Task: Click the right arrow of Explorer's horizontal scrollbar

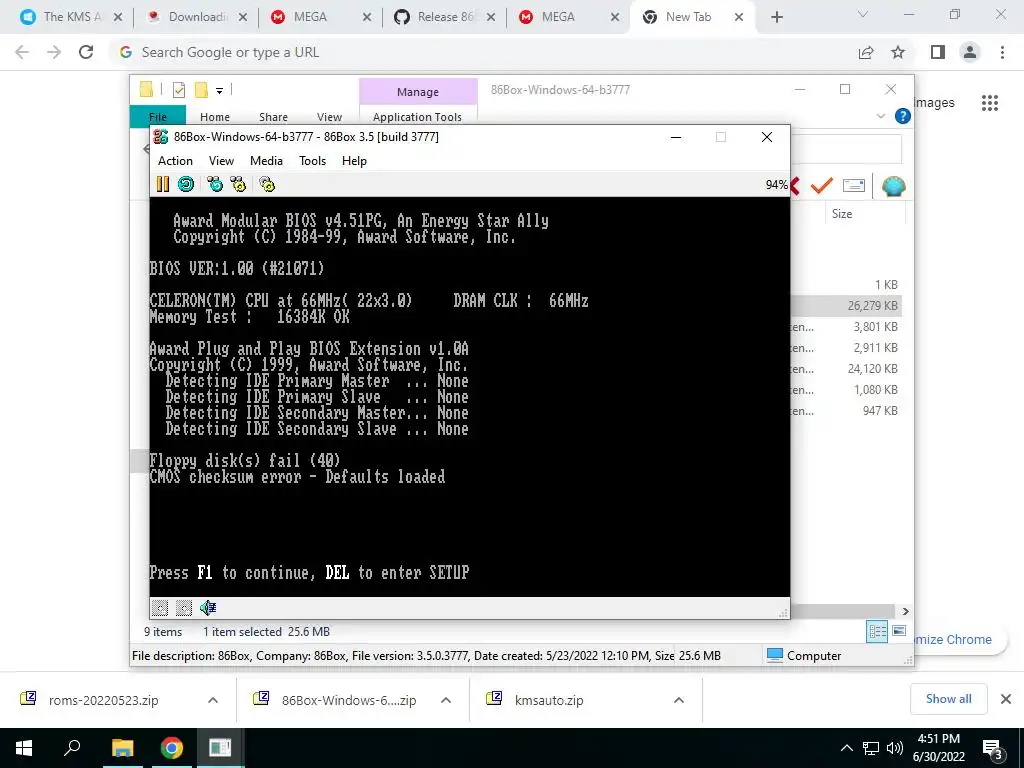Action: pyautogui.click(x=905, y=611)
